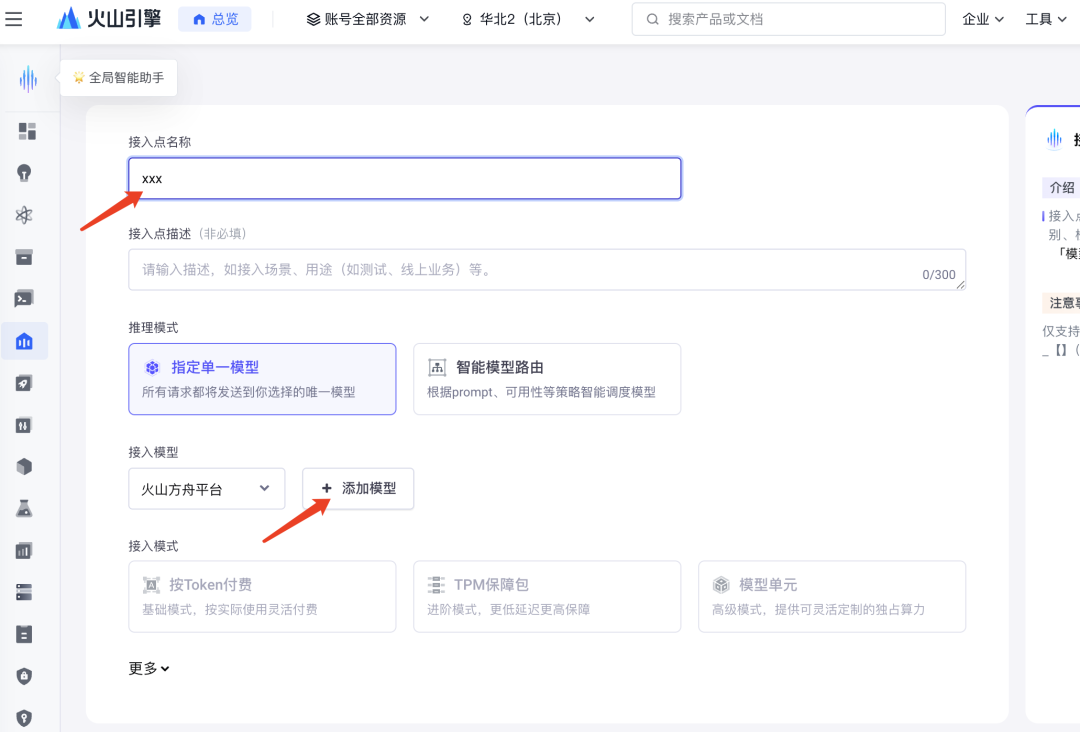
Task: Open the lab flask icon in the sidebar
Action: [25, 508]
